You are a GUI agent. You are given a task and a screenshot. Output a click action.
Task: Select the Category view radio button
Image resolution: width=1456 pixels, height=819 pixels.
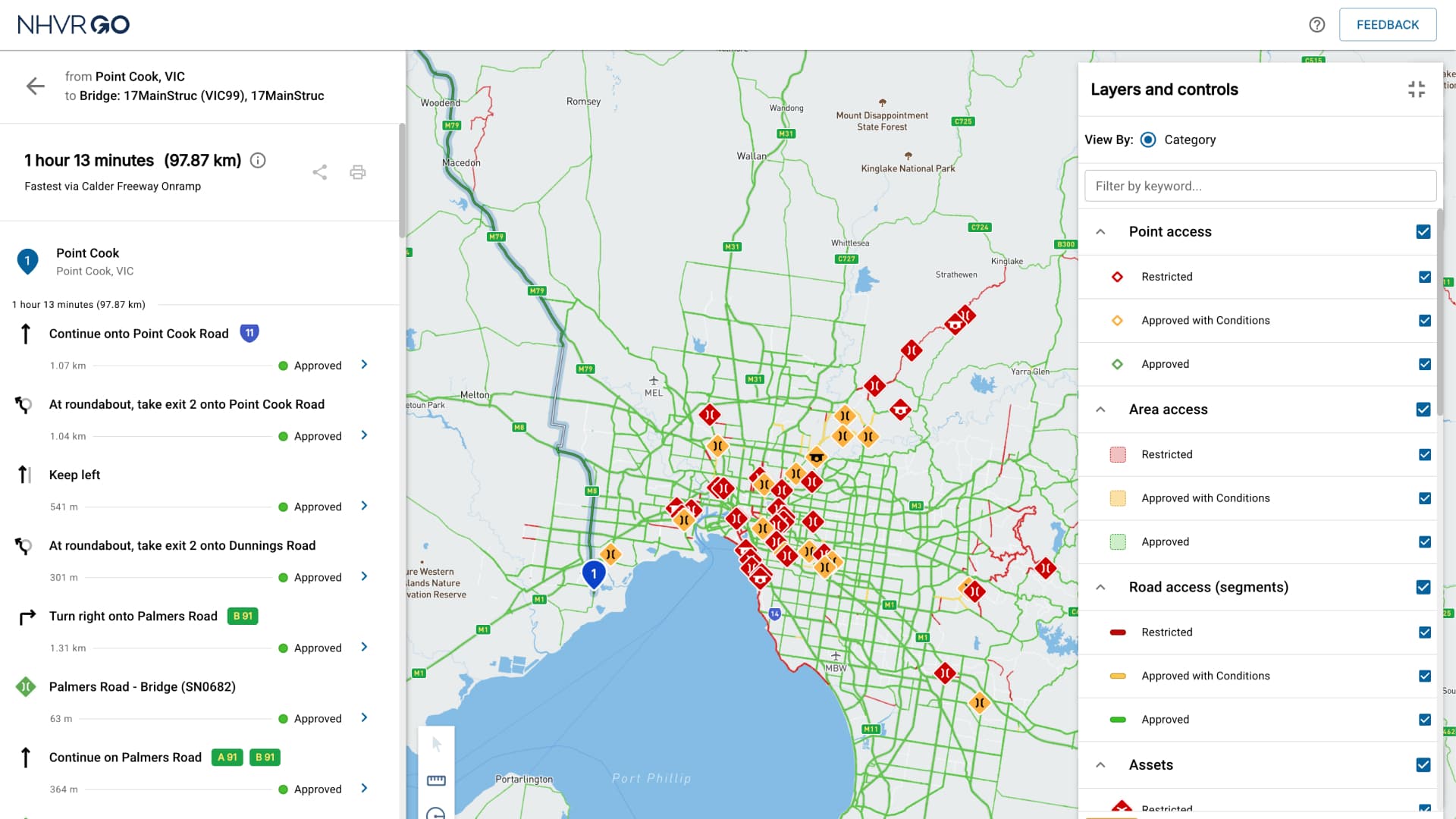pyautogui.click(x=1148, y=140)
